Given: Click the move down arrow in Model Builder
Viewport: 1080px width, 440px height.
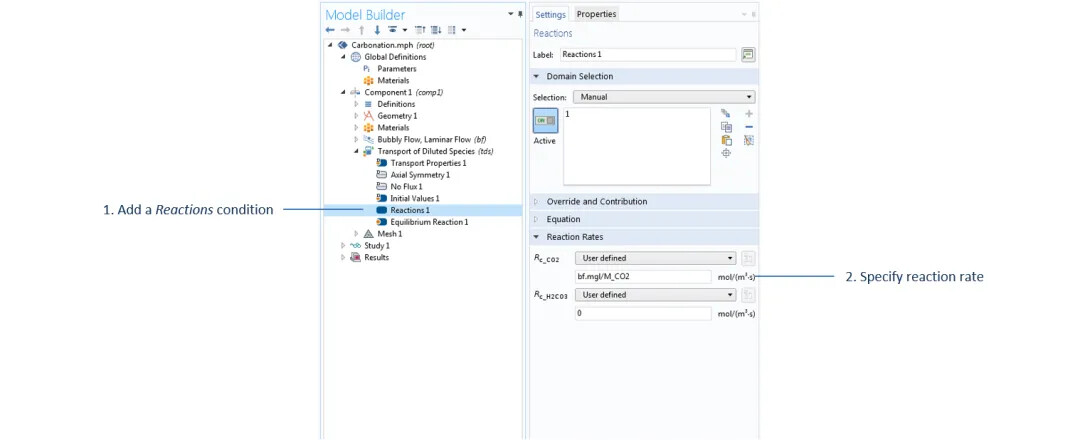Looking at the screenshot, I should (x=377, y=30).
